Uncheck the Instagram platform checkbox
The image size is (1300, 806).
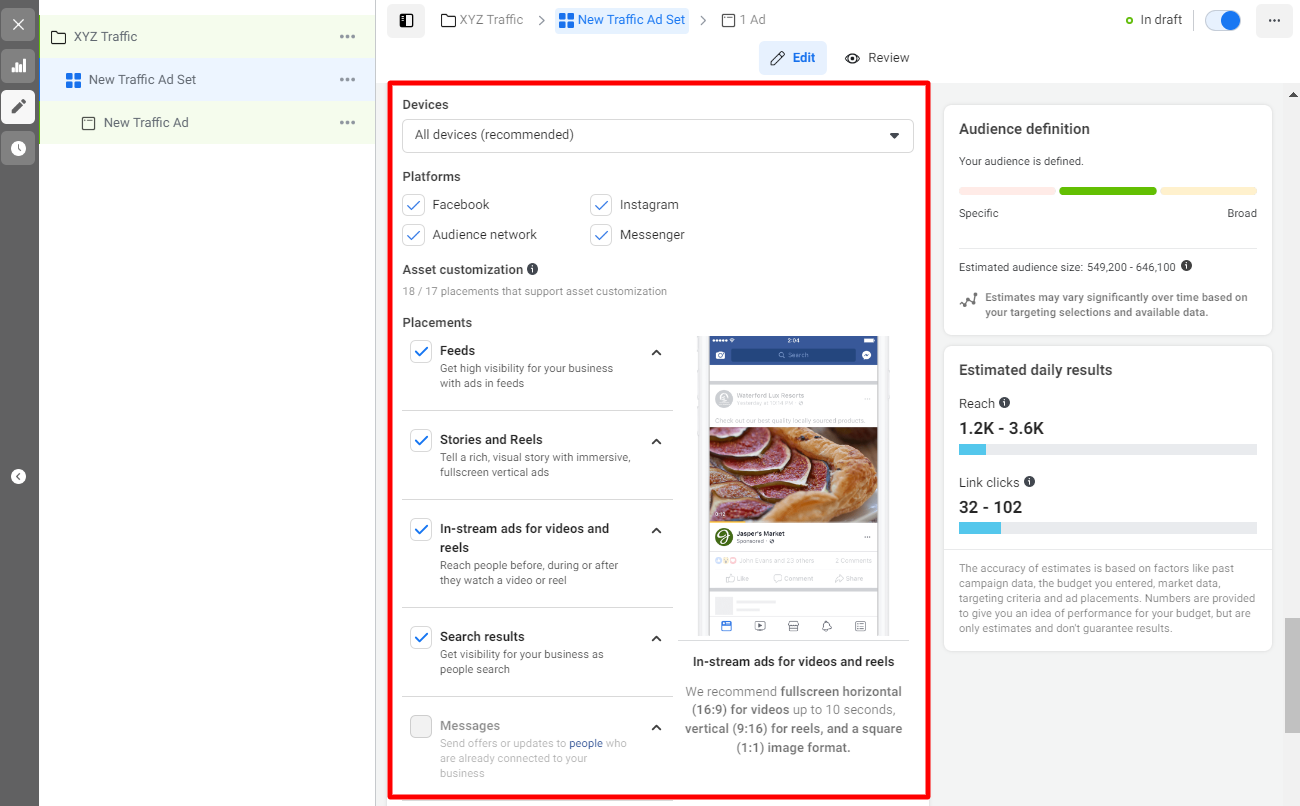coord(601,205)
